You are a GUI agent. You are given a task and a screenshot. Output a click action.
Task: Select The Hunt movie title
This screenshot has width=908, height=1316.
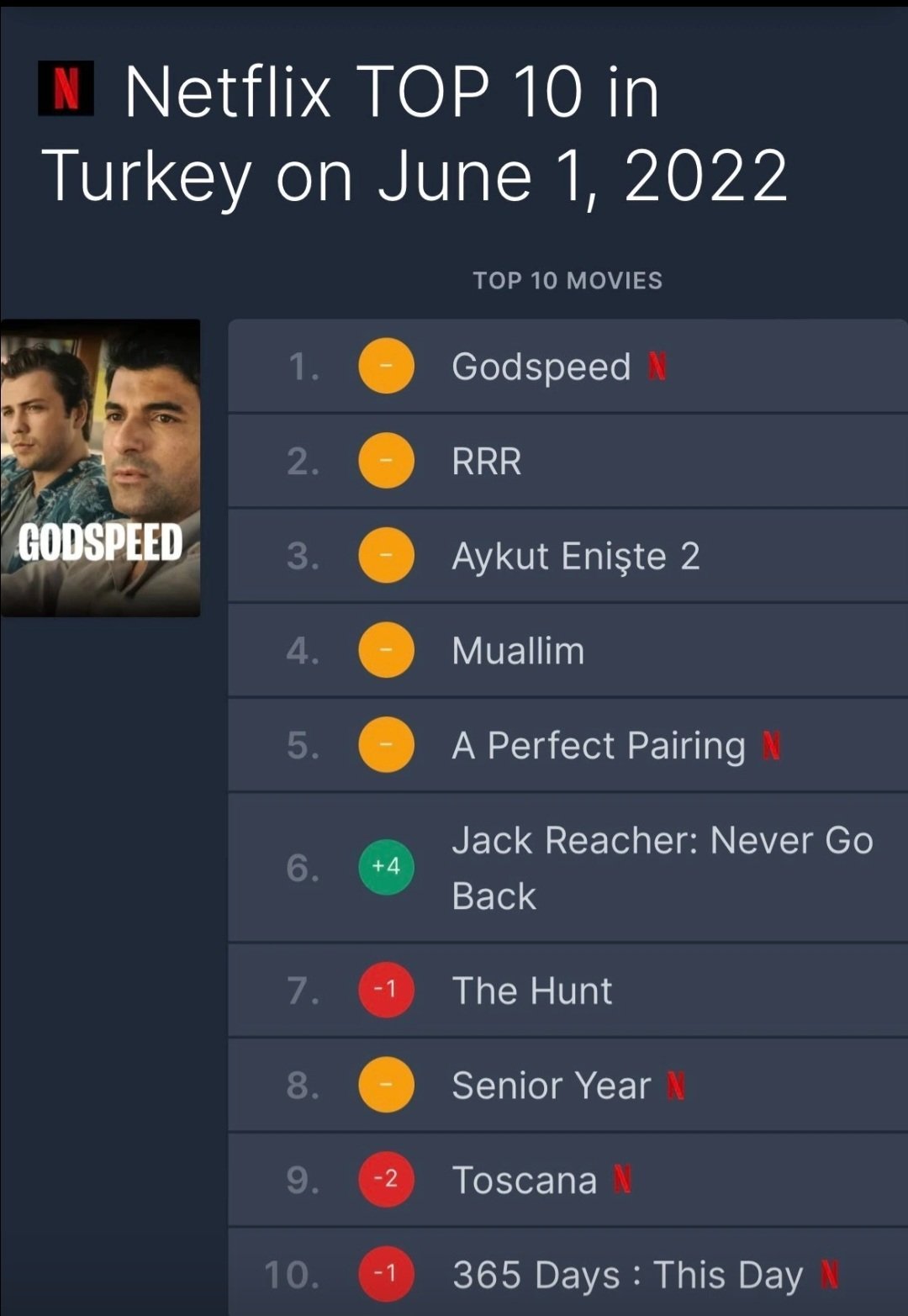point(531,991)
